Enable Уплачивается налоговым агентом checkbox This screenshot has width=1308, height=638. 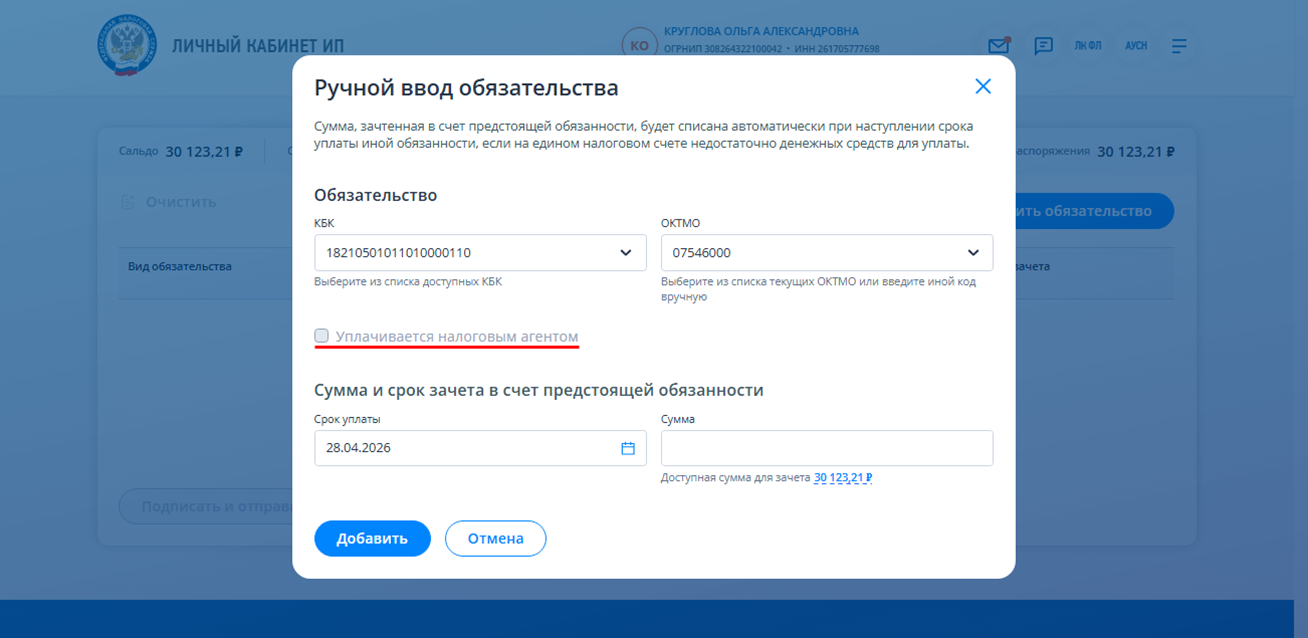[321, 336]
